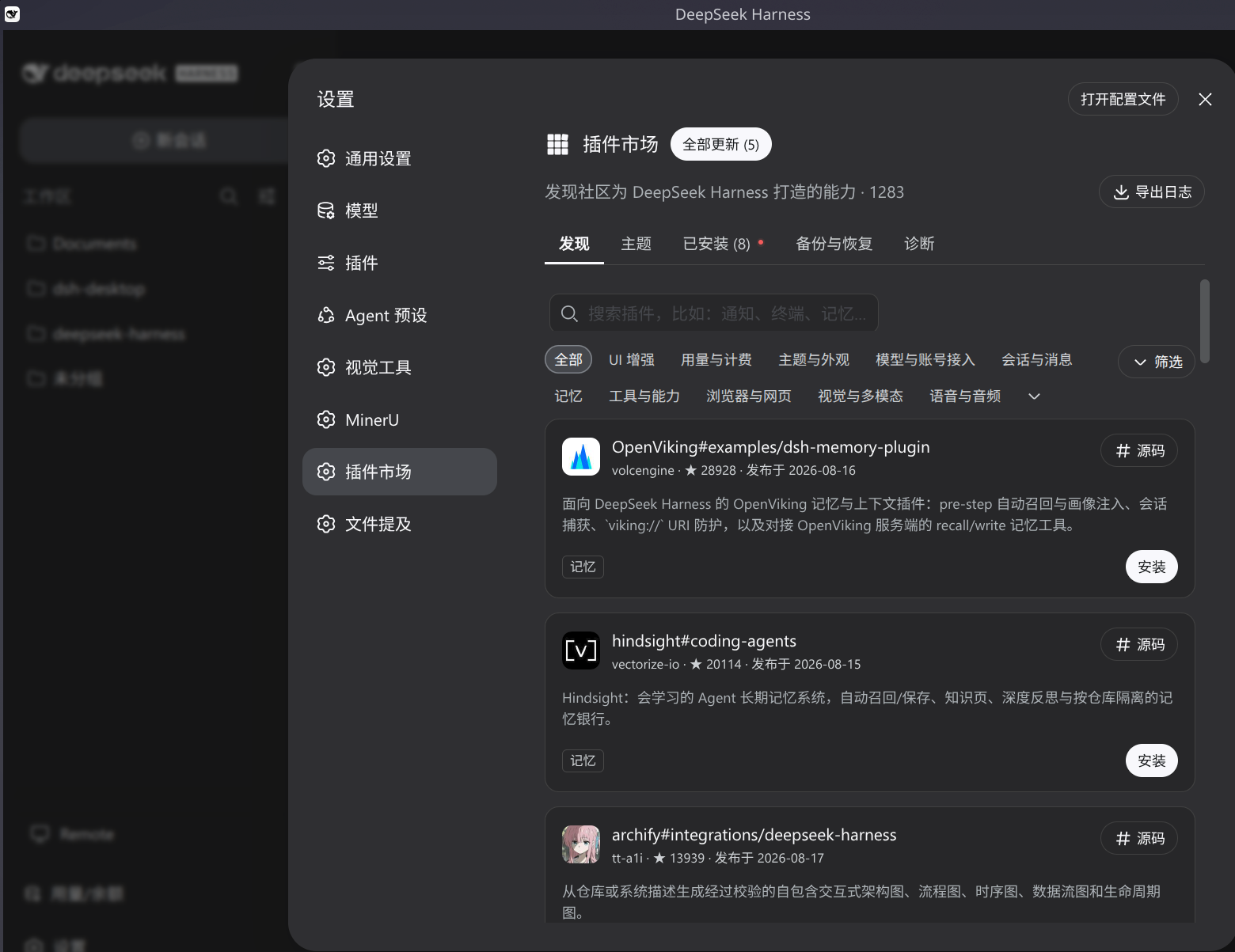Click the app icon in the title bar
Viewport: 1235px width, 952px height.
point(12,14)
